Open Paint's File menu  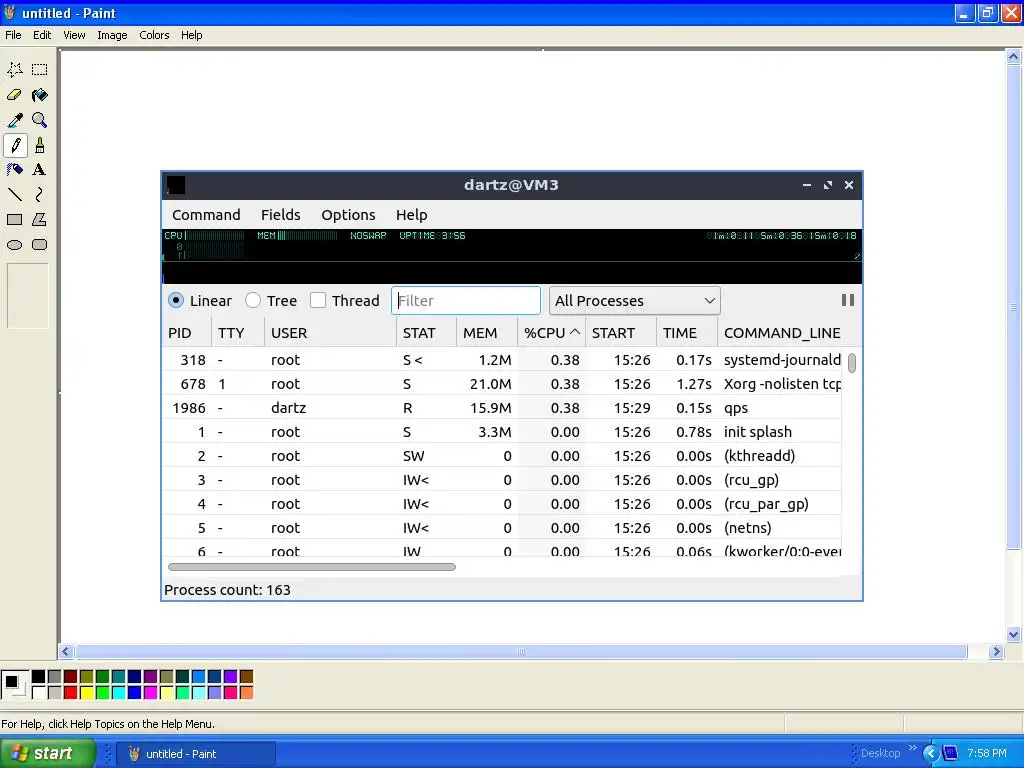coord(13,35)
